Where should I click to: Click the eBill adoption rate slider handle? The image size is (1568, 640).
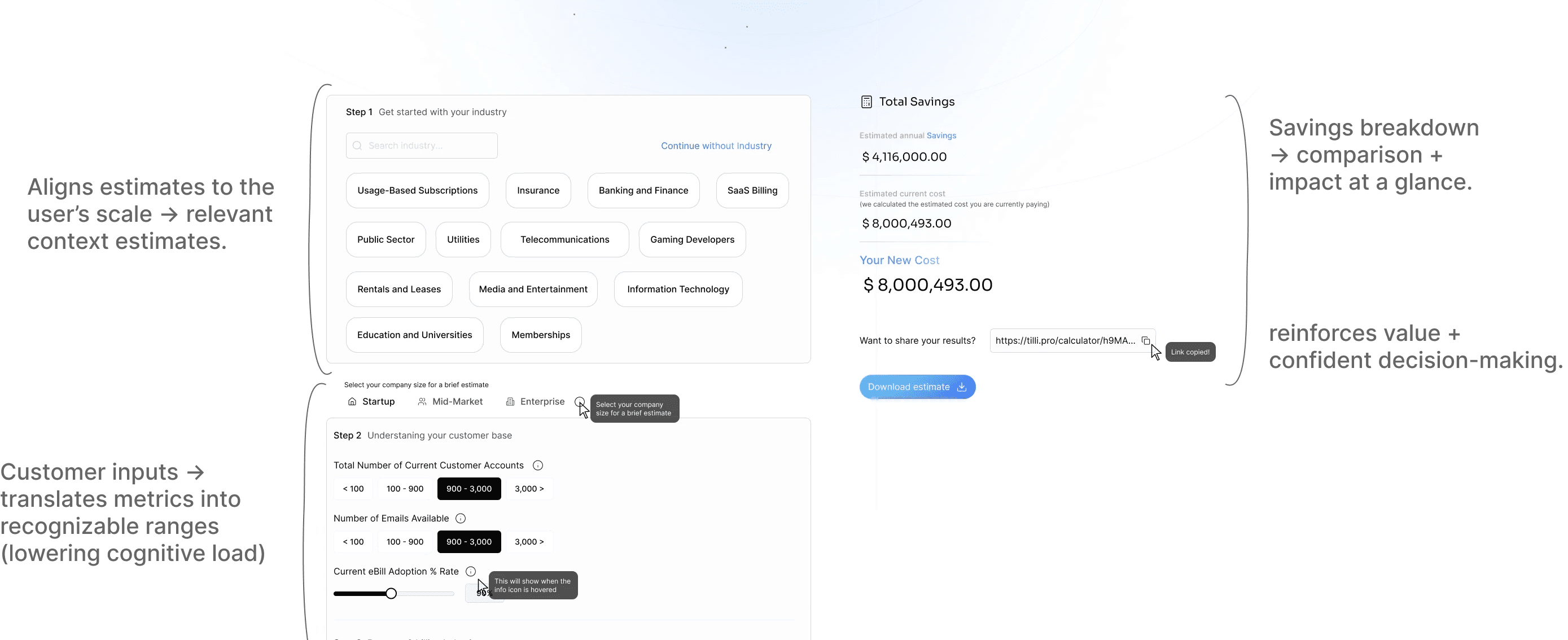pyautogui.click(x=391, y=593)
